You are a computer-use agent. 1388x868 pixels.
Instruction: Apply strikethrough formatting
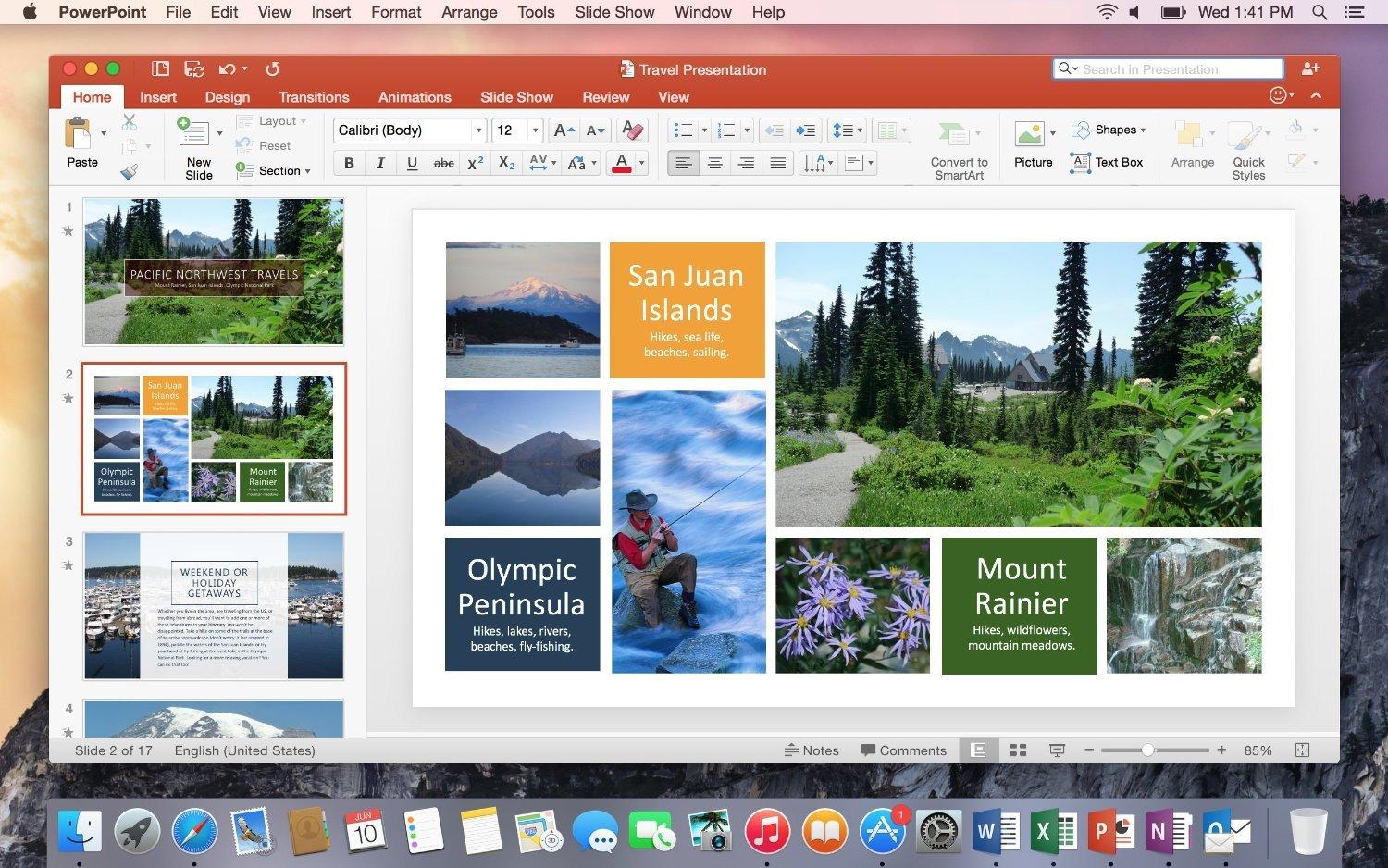pyautogui.click(x=443, y=163)
